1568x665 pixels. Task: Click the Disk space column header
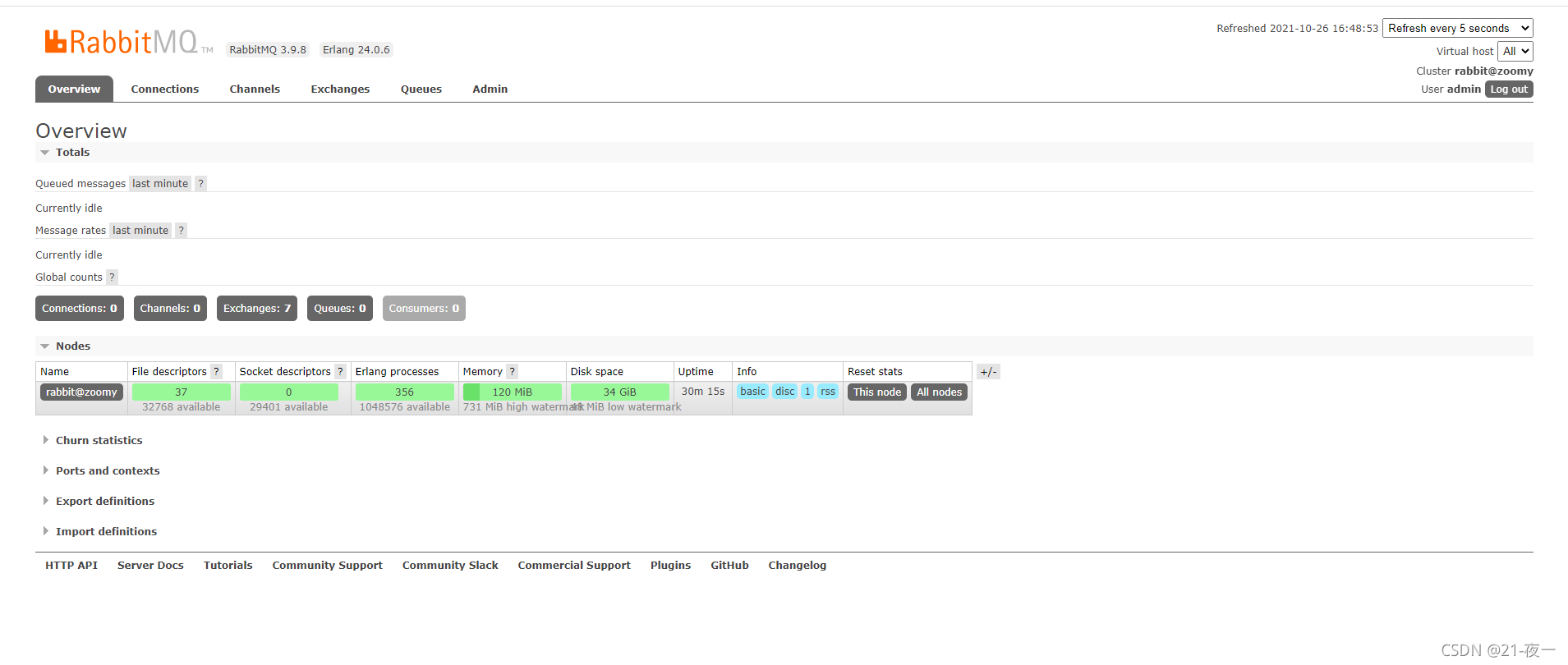597,372
